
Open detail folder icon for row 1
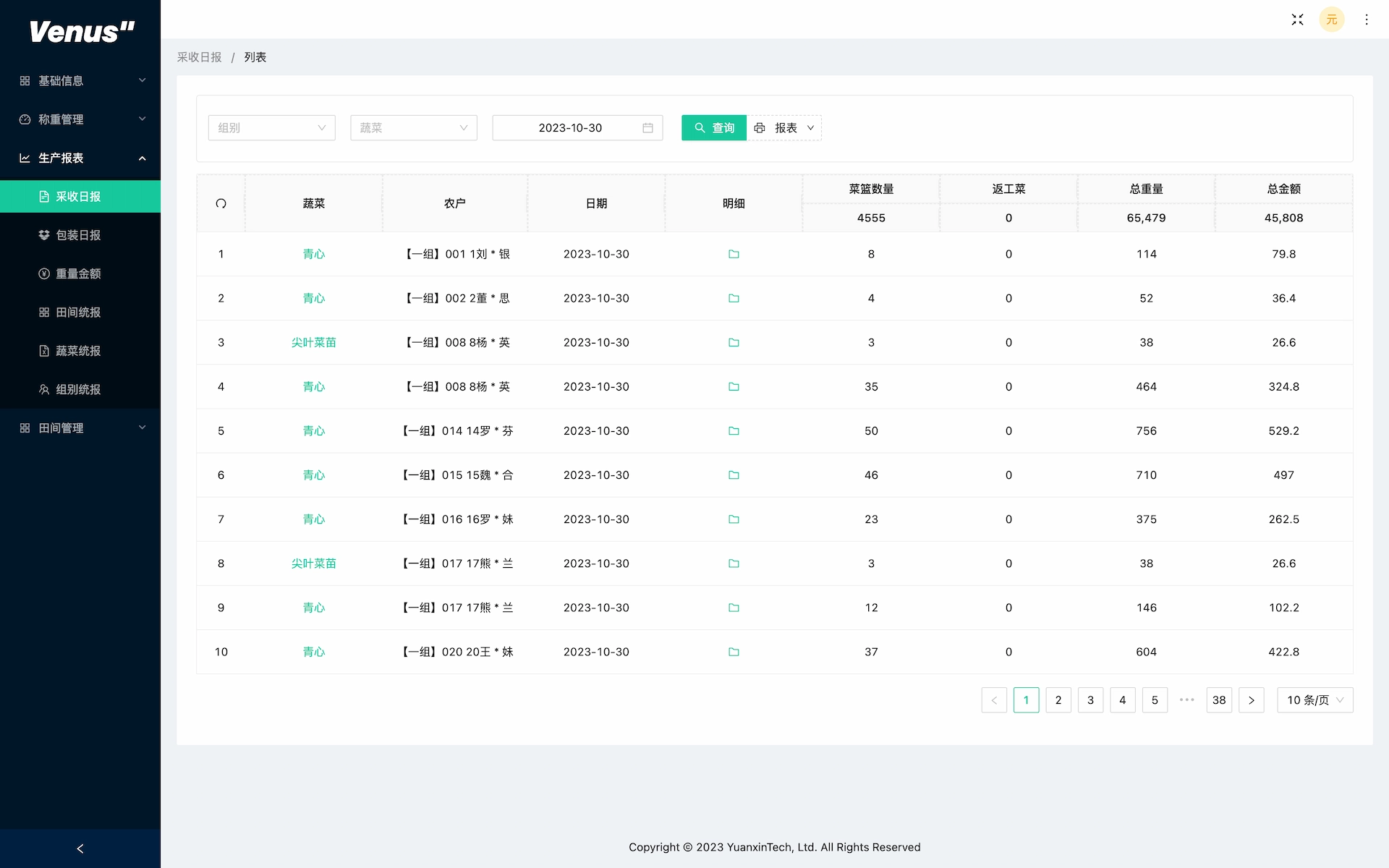click(x=734, y=254)
